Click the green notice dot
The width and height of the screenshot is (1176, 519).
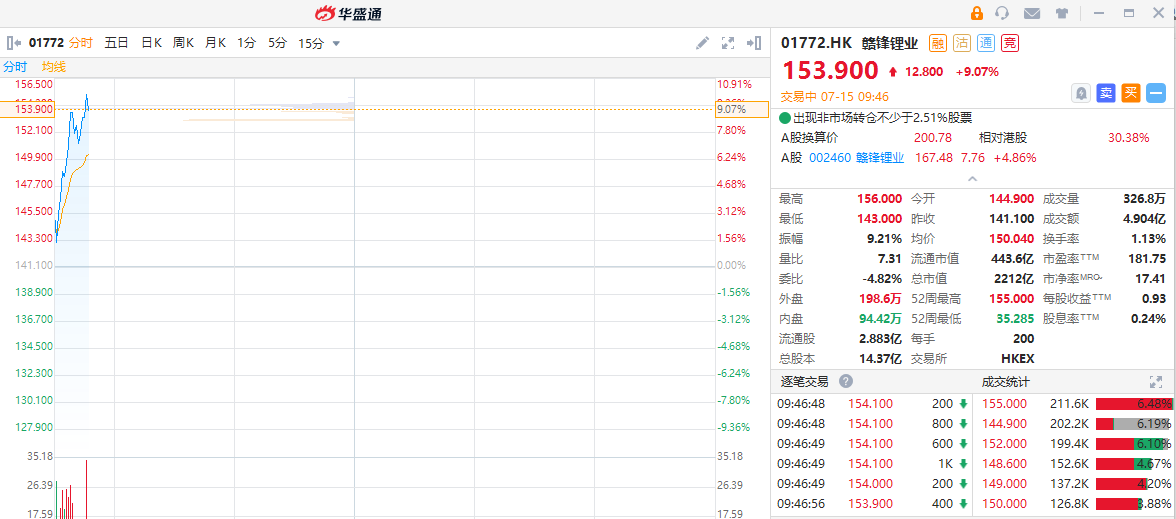[784, 118]
